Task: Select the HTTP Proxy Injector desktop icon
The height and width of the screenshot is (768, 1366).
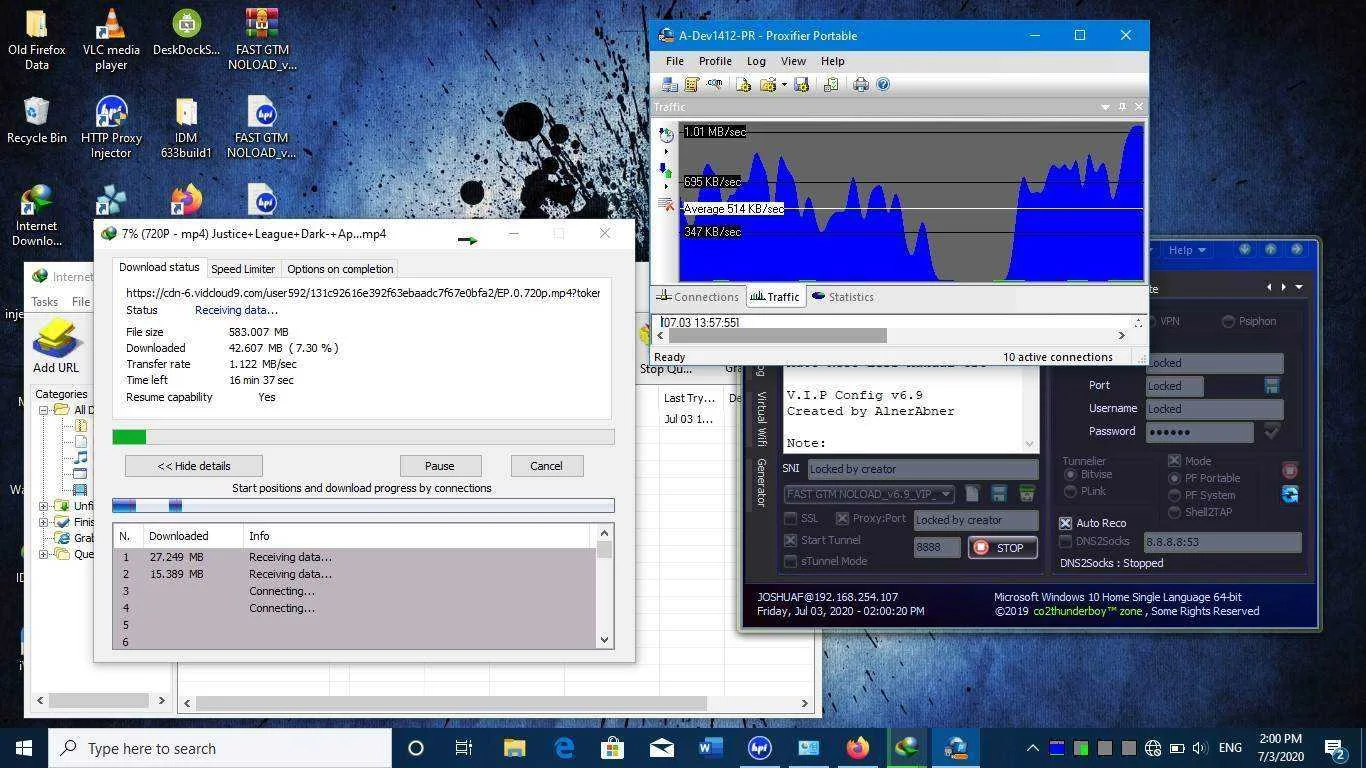Action: 111,128
